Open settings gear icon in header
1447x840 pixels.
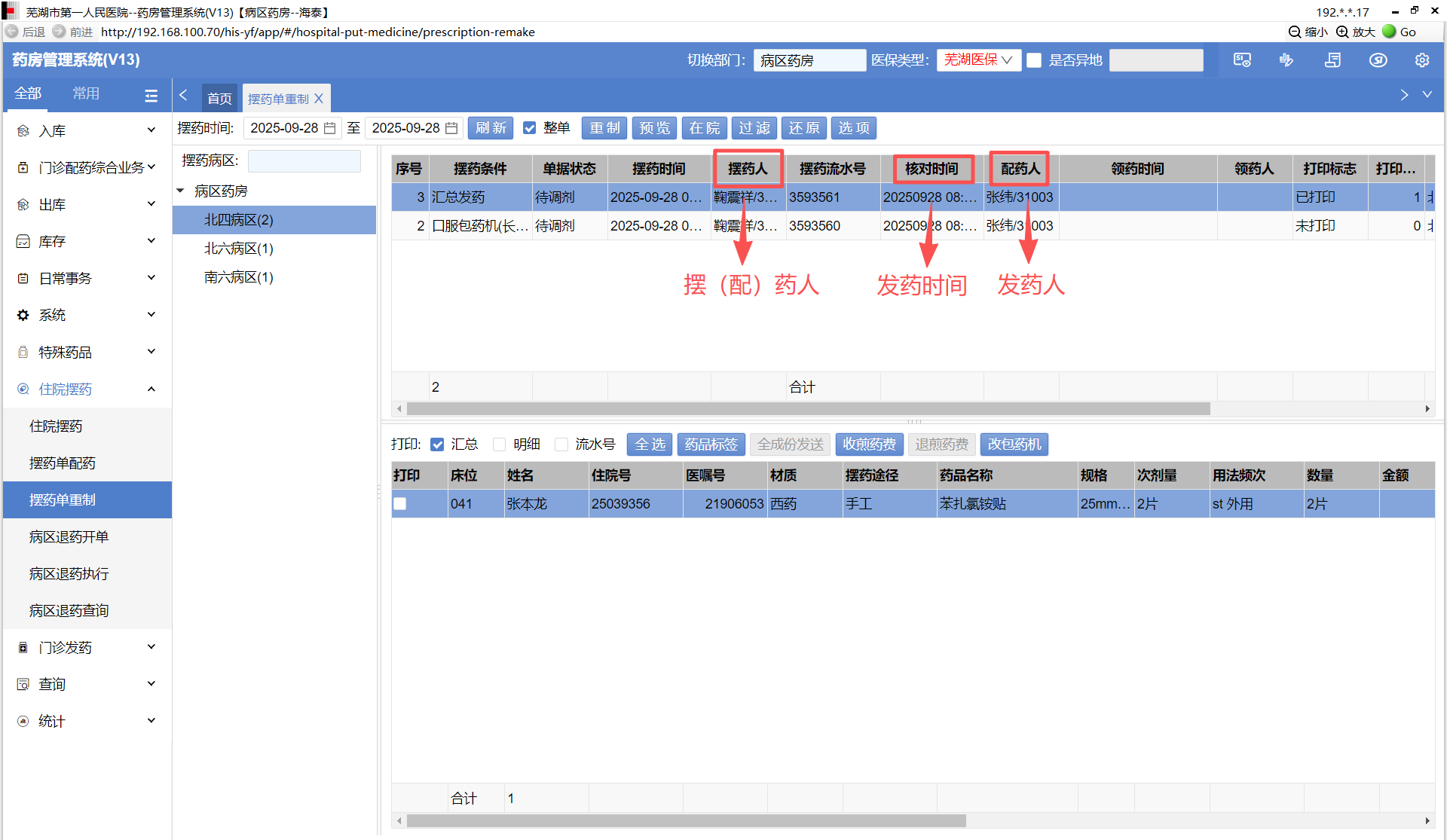(1422, 60)
